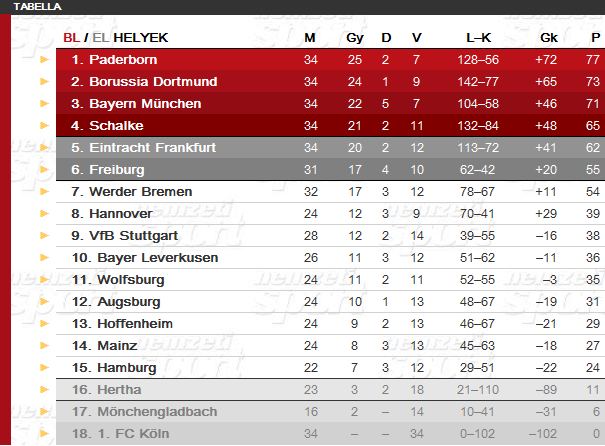Open the Bayer Leverkusen team link
The height and width of the screenshot is (446, 605).
[157, 257]
